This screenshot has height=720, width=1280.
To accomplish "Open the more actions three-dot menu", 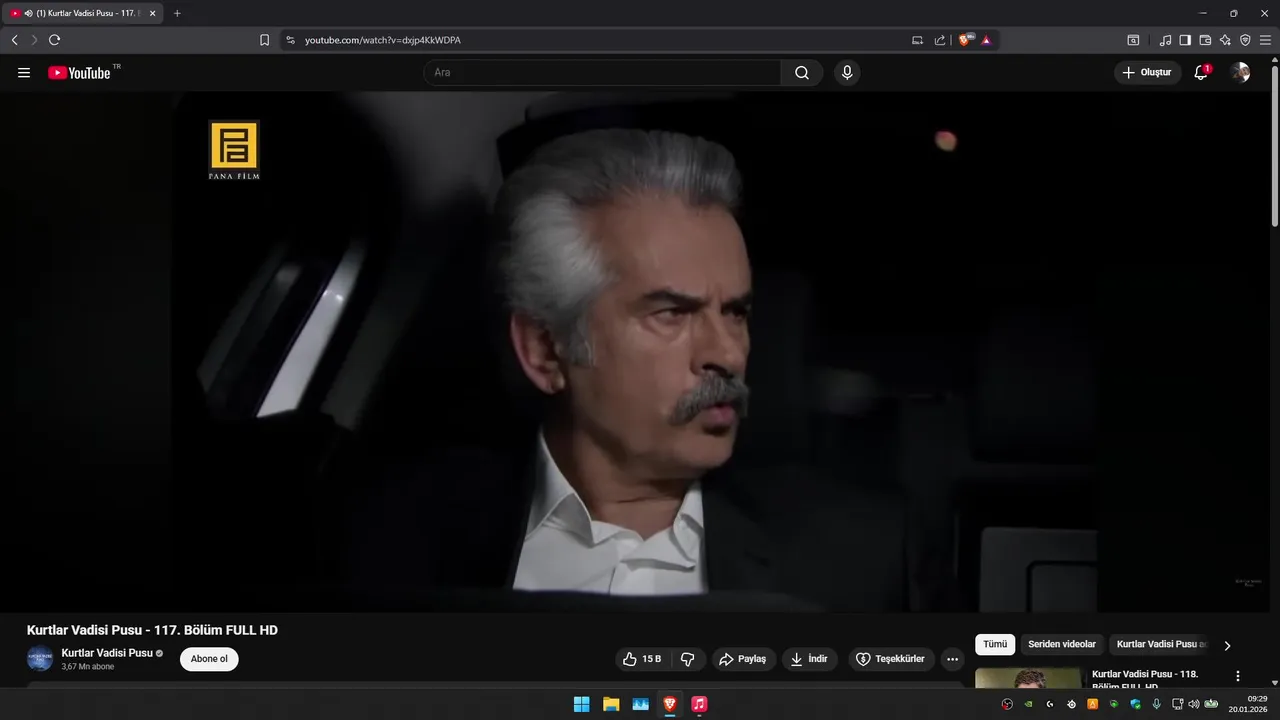I will [x=952, y=659].
